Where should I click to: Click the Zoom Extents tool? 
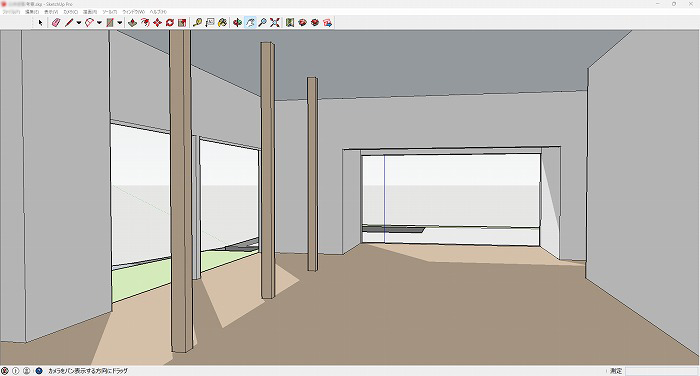275,22
